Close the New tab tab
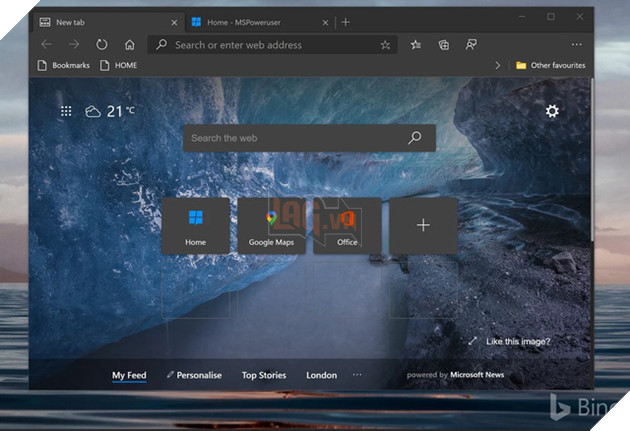The width and height of the screenshot is (630, 431). pyautogui.click(x=174, y=23)
